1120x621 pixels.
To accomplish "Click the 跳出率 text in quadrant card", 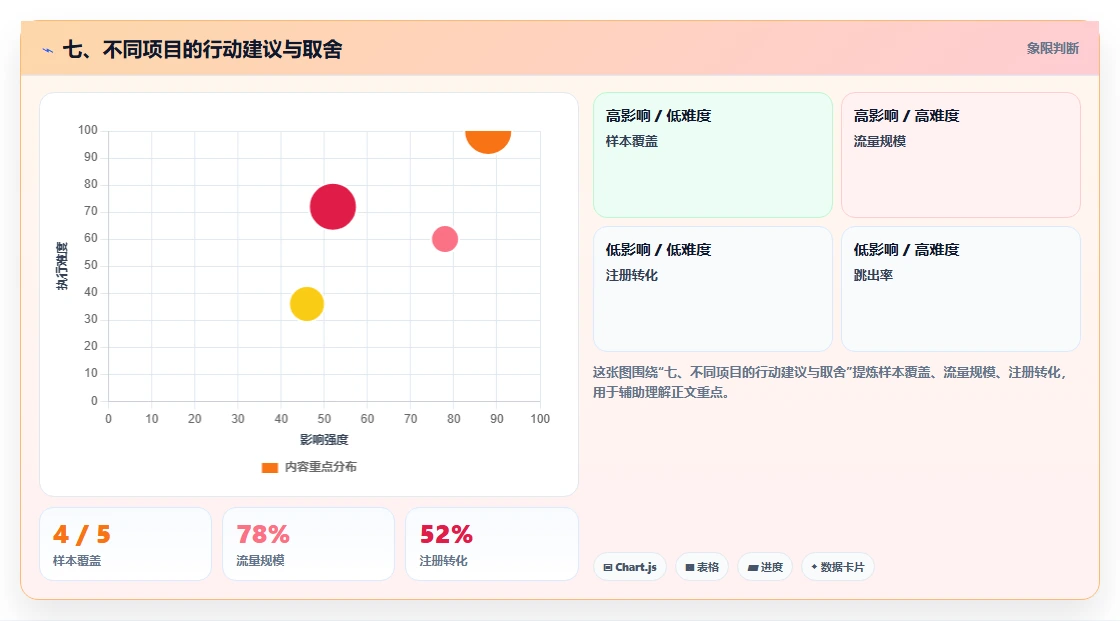I will click(873, 275).
